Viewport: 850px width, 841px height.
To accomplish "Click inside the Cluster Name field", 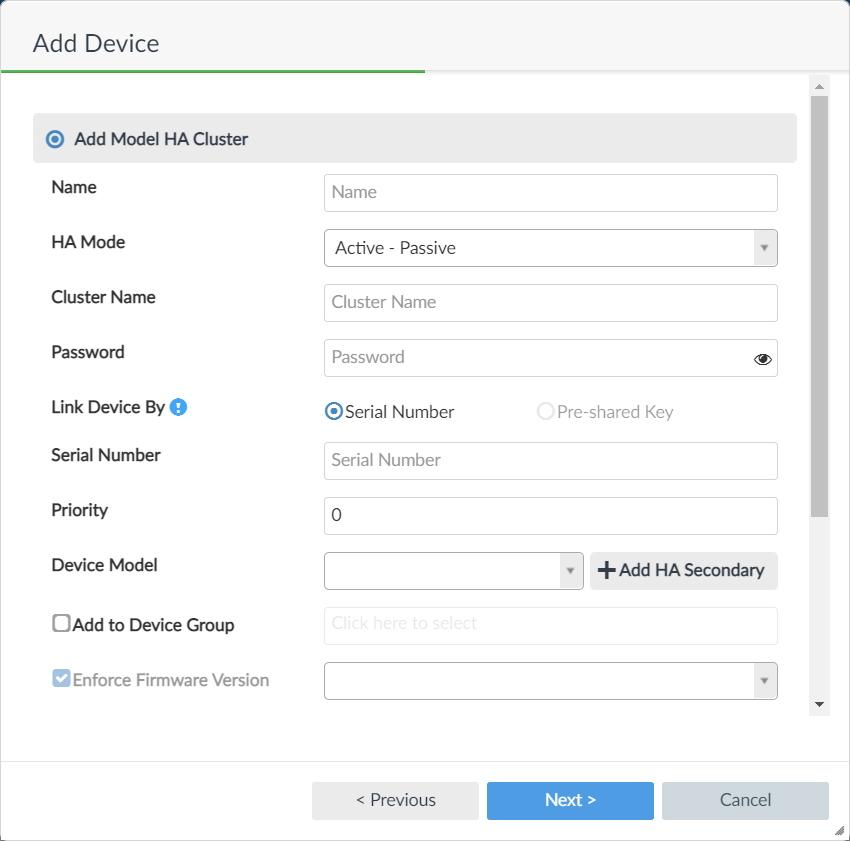I will tap(550, 302).
